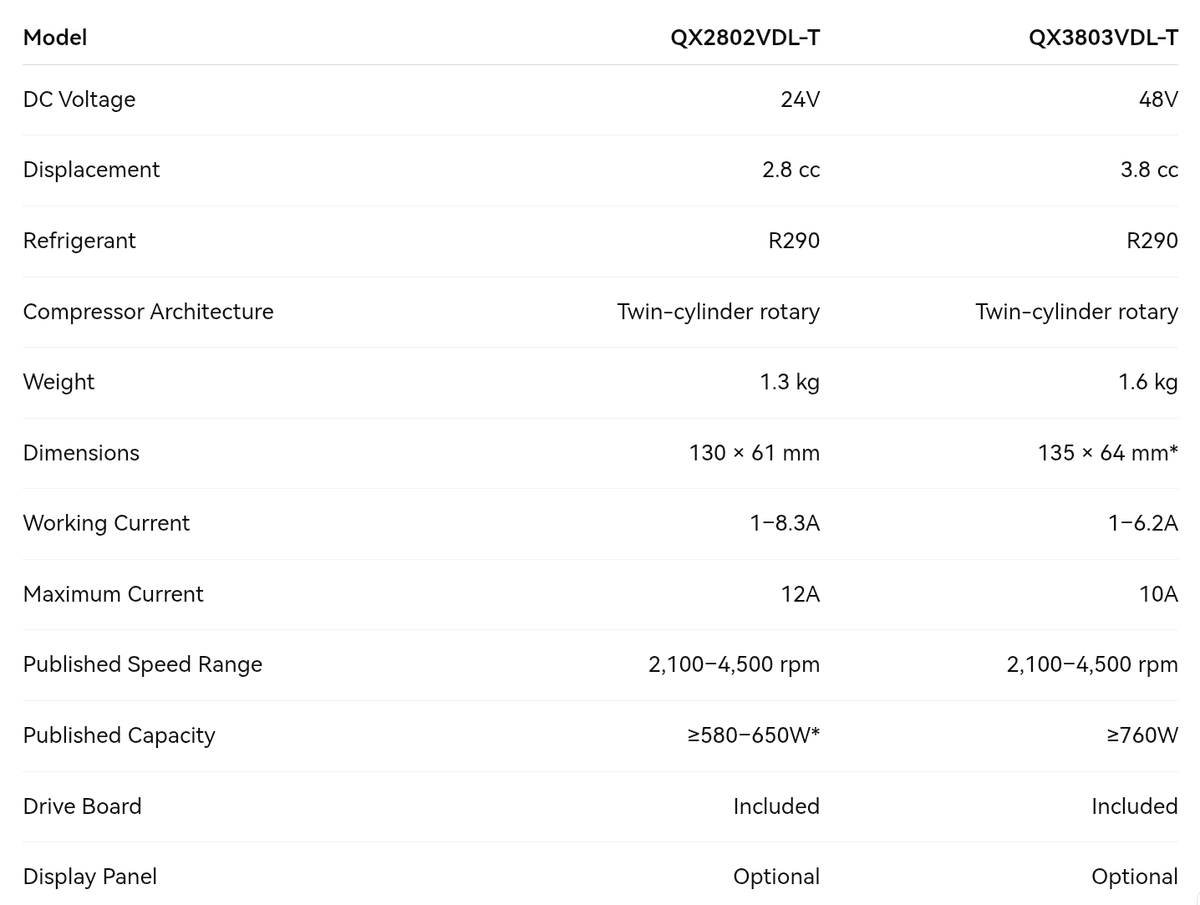Click the Displacement row label
The image size is (1200, 905).
(91, 170)
